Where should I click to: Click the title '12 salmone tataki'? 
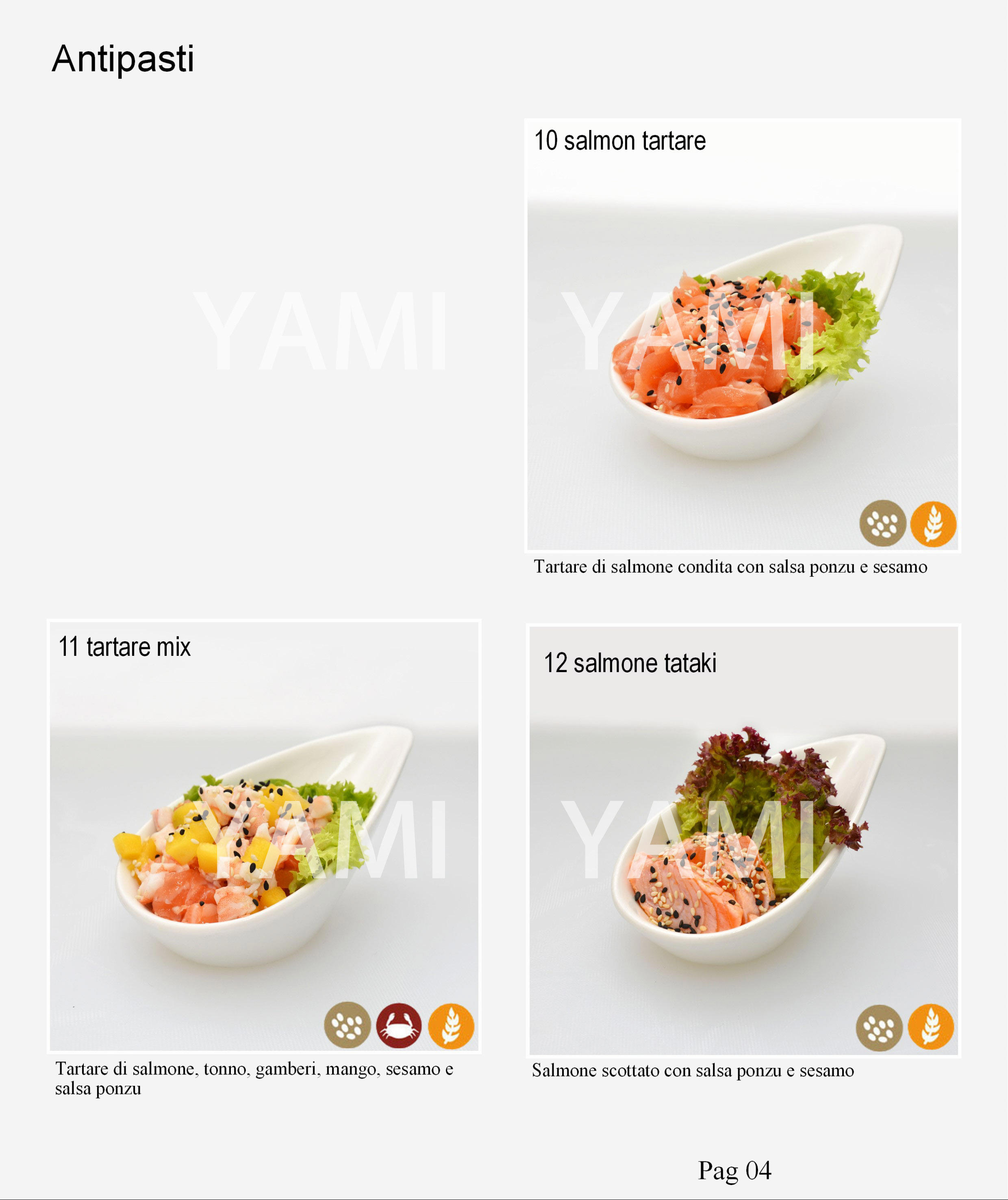[x=630, y=663]
